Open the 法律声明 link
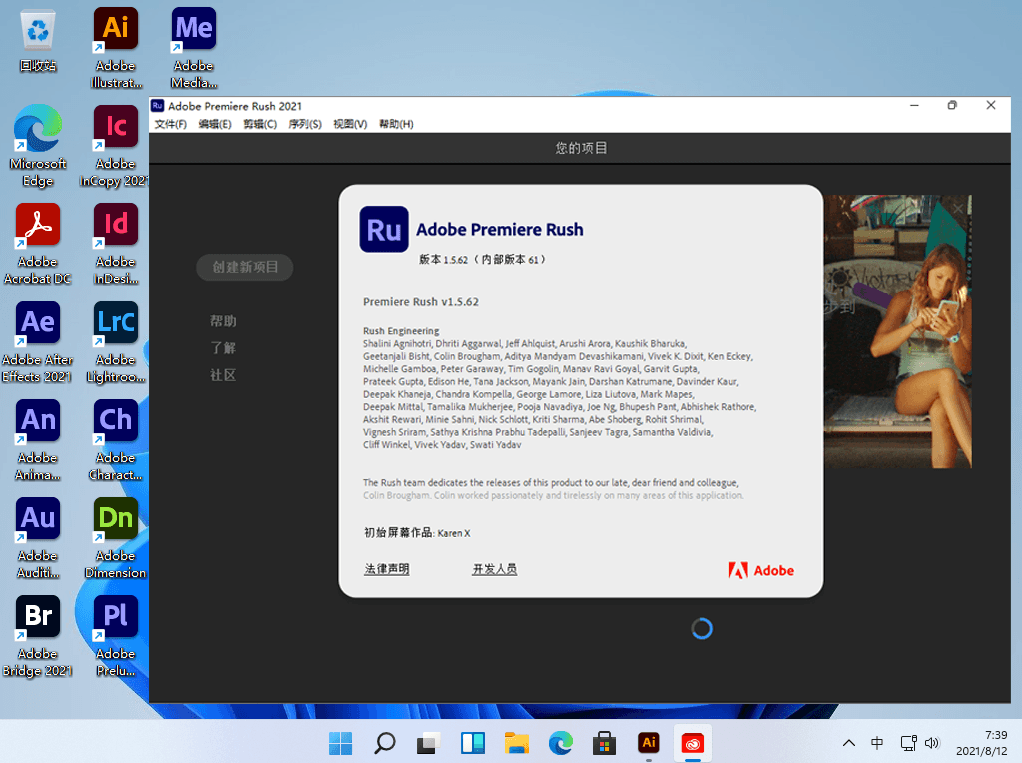The height and width of the screenshot is (763, 1022). click(387, 569)
